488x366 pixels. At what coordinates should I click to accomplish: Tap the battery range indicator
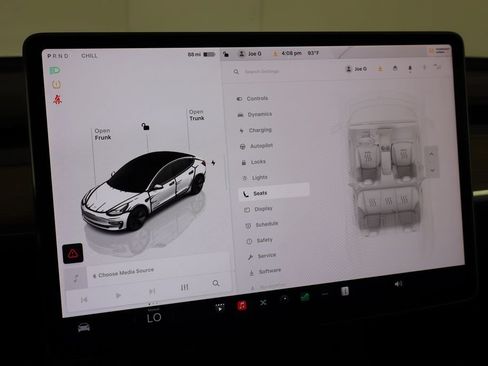(201, 54)
